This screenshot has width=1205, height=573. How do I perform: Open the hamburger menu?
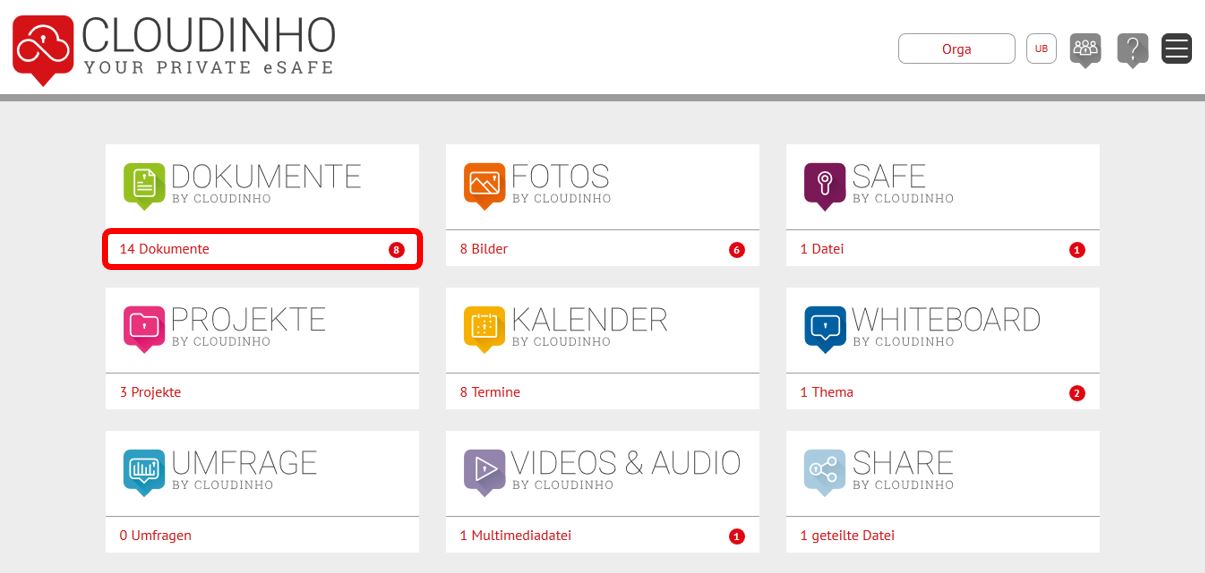[x=1177, y=48]
